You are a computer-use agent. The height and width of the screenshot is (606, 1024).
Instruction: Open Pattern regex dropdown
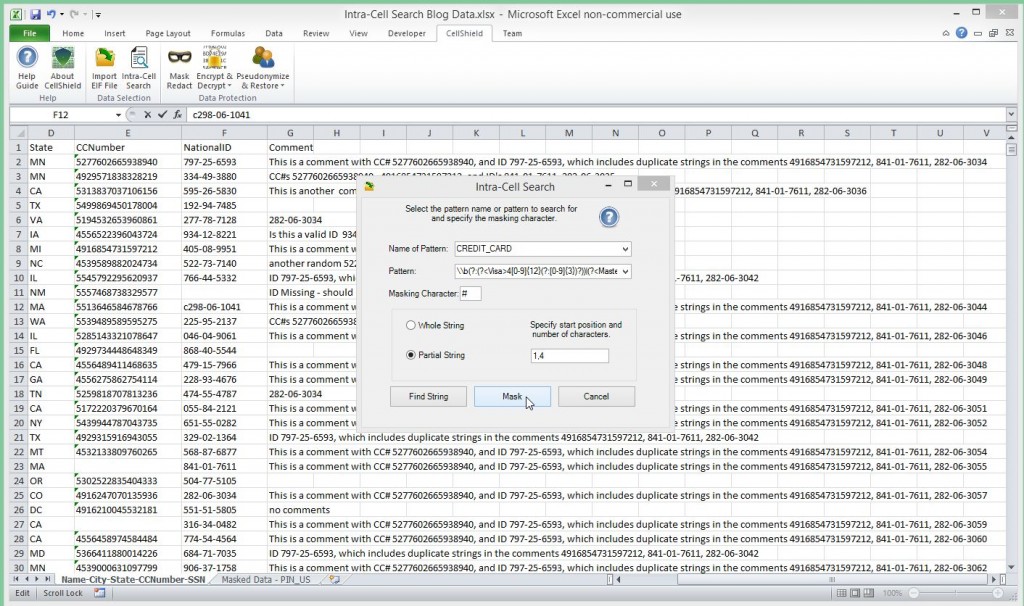click(x=625, y=271)
